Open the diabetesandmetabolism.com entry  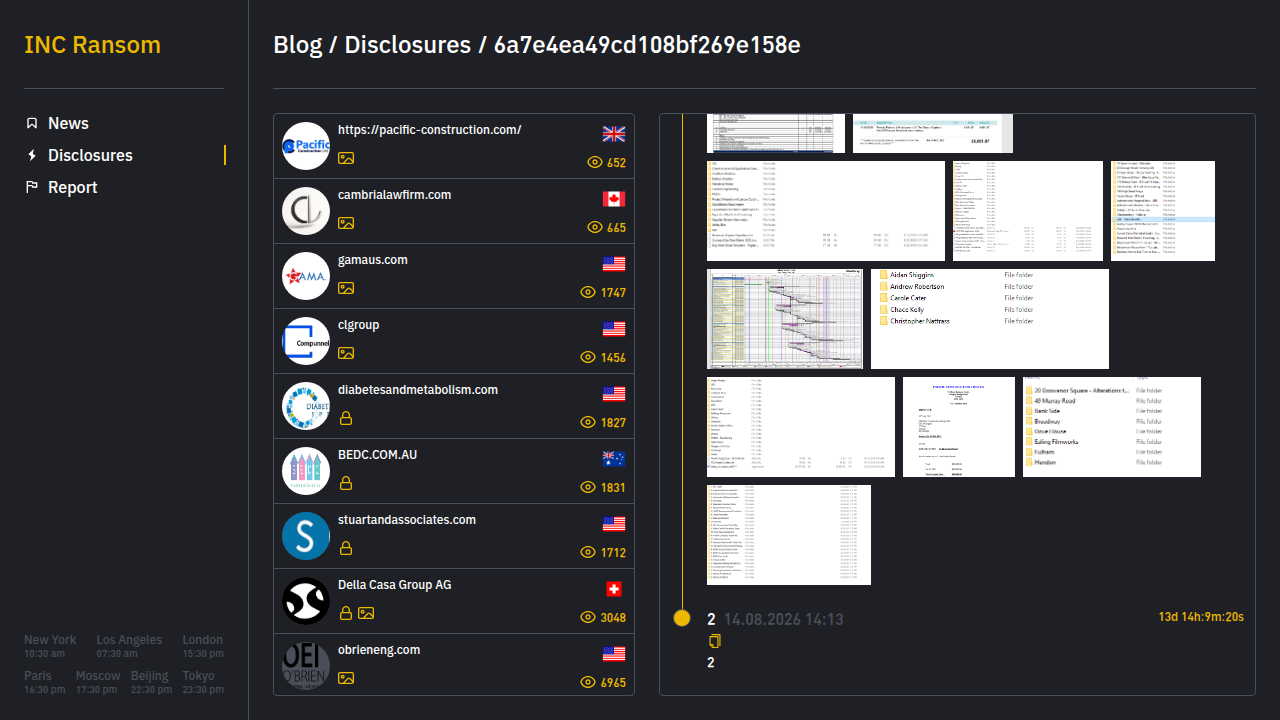[x=454, y=406]
